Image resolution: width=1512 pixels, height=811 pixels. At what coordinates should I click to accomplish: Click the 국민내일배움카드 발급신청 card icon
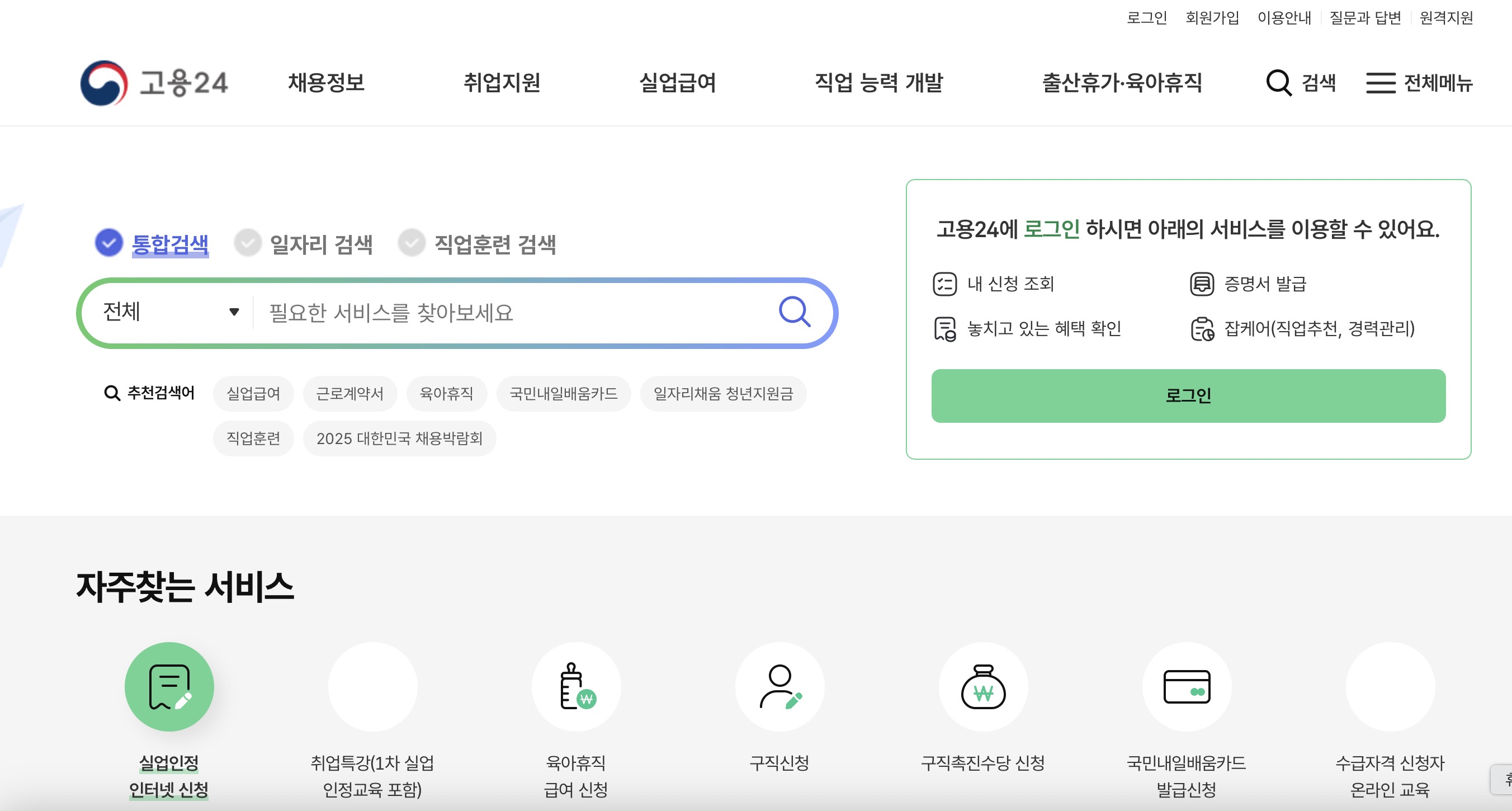1186,686
